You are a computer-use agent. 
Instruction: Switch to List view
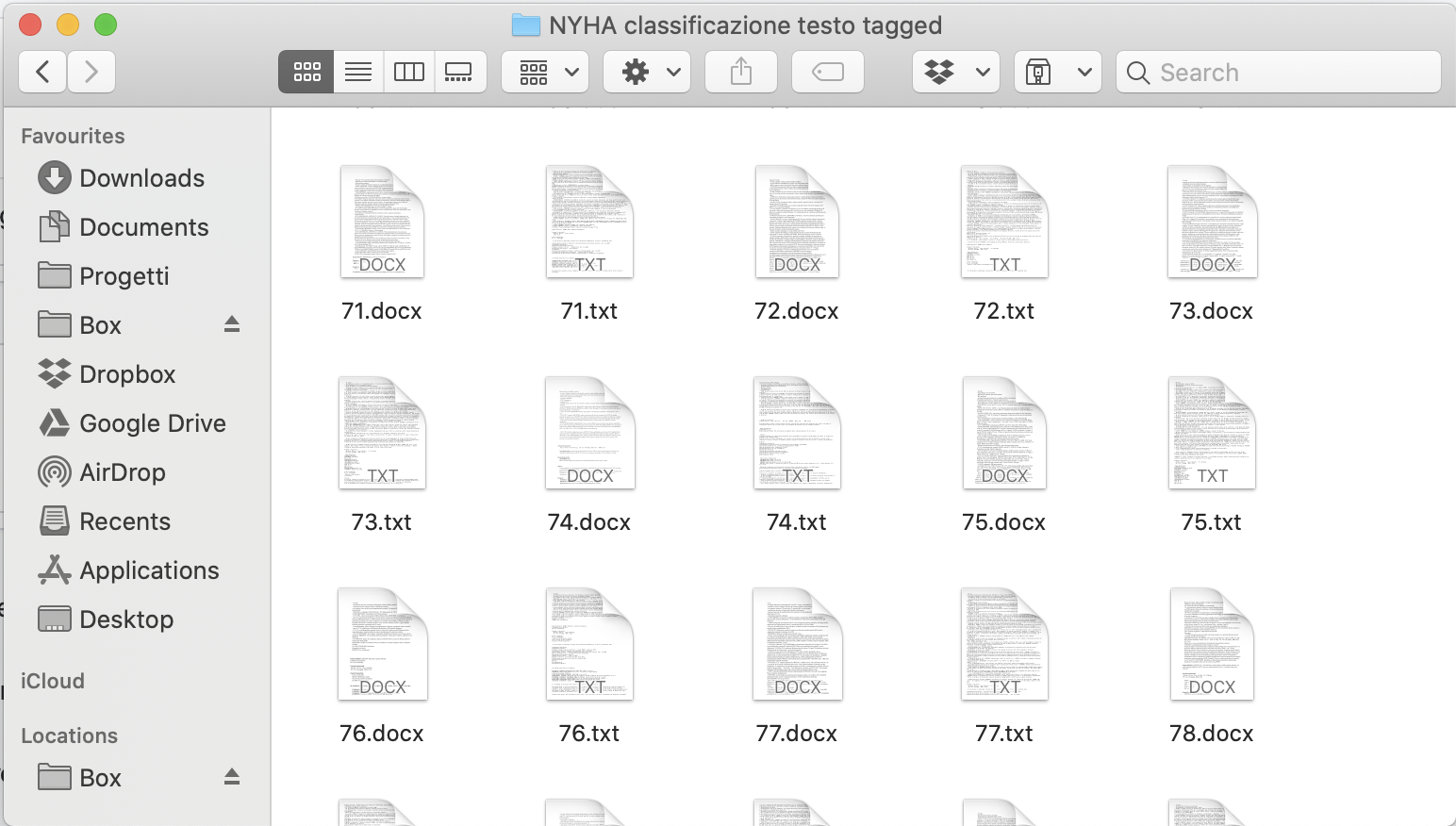[357, 71]
